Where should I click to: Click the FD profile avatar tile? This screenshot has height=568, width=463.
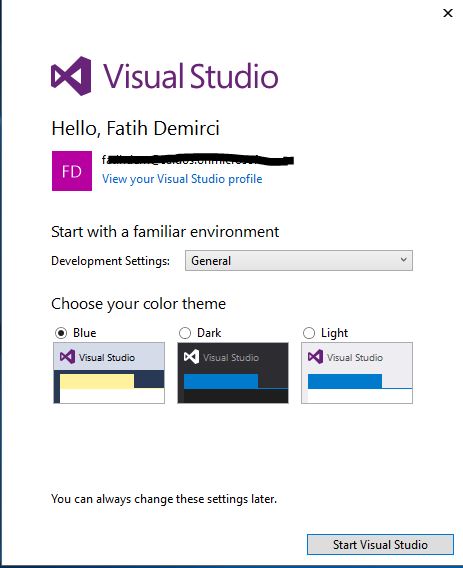point(72,171)
